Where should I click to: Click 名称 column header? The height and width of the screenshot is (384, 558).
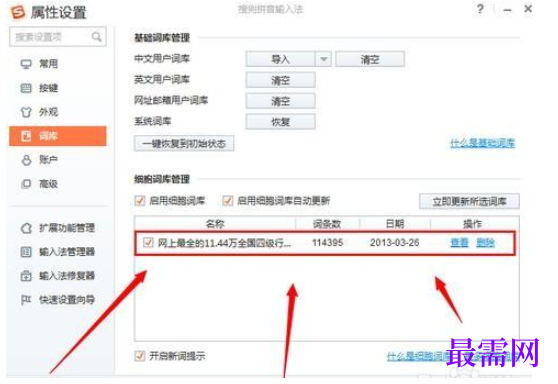coord(215,223)
